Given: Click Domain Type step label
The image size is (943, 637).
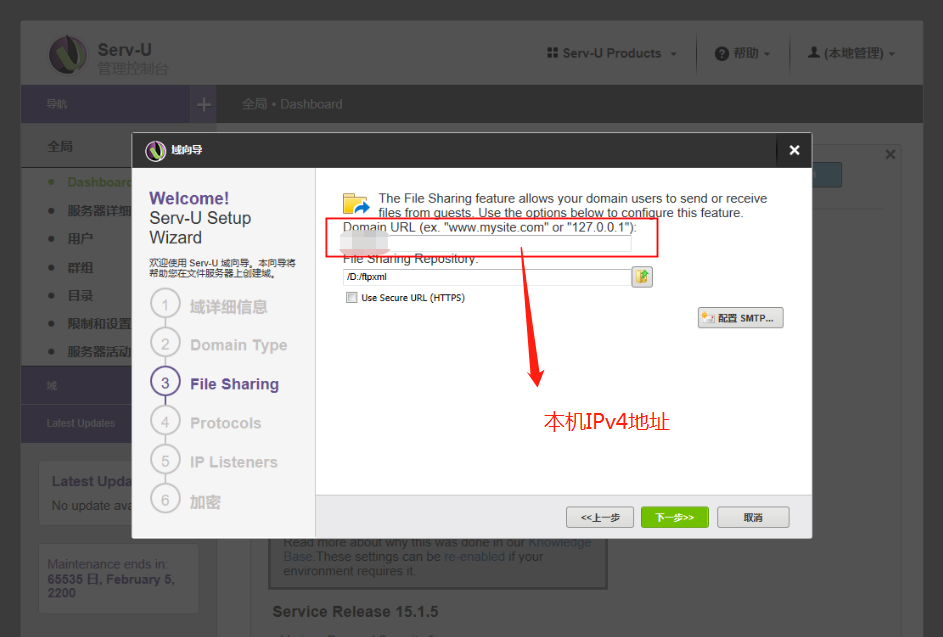Looking at the screenshot, I should point(239,345).
